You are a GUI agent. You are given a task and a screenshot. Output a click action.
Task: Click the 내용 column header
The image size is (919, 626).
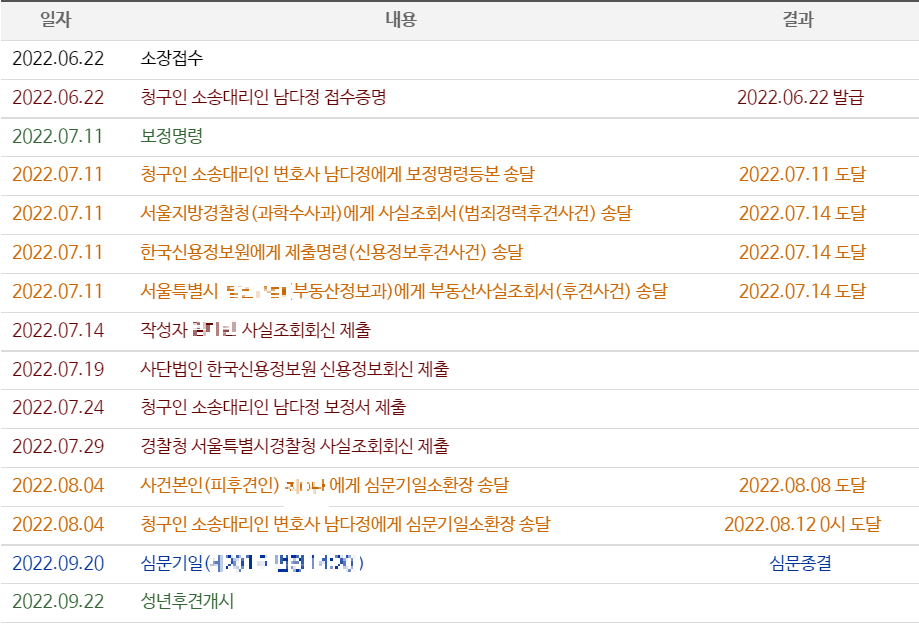[400, 20]
